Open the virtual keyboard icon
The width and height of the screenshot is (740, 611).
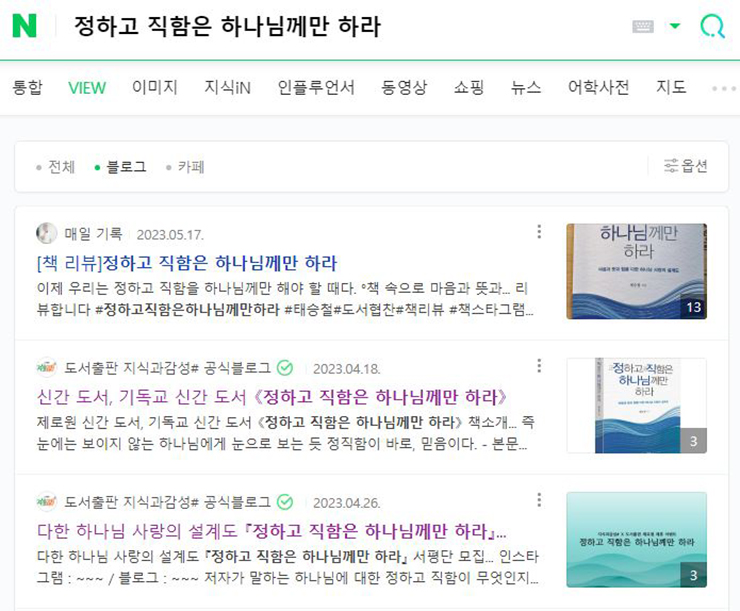pyautogui.click(x=643, y=26)
